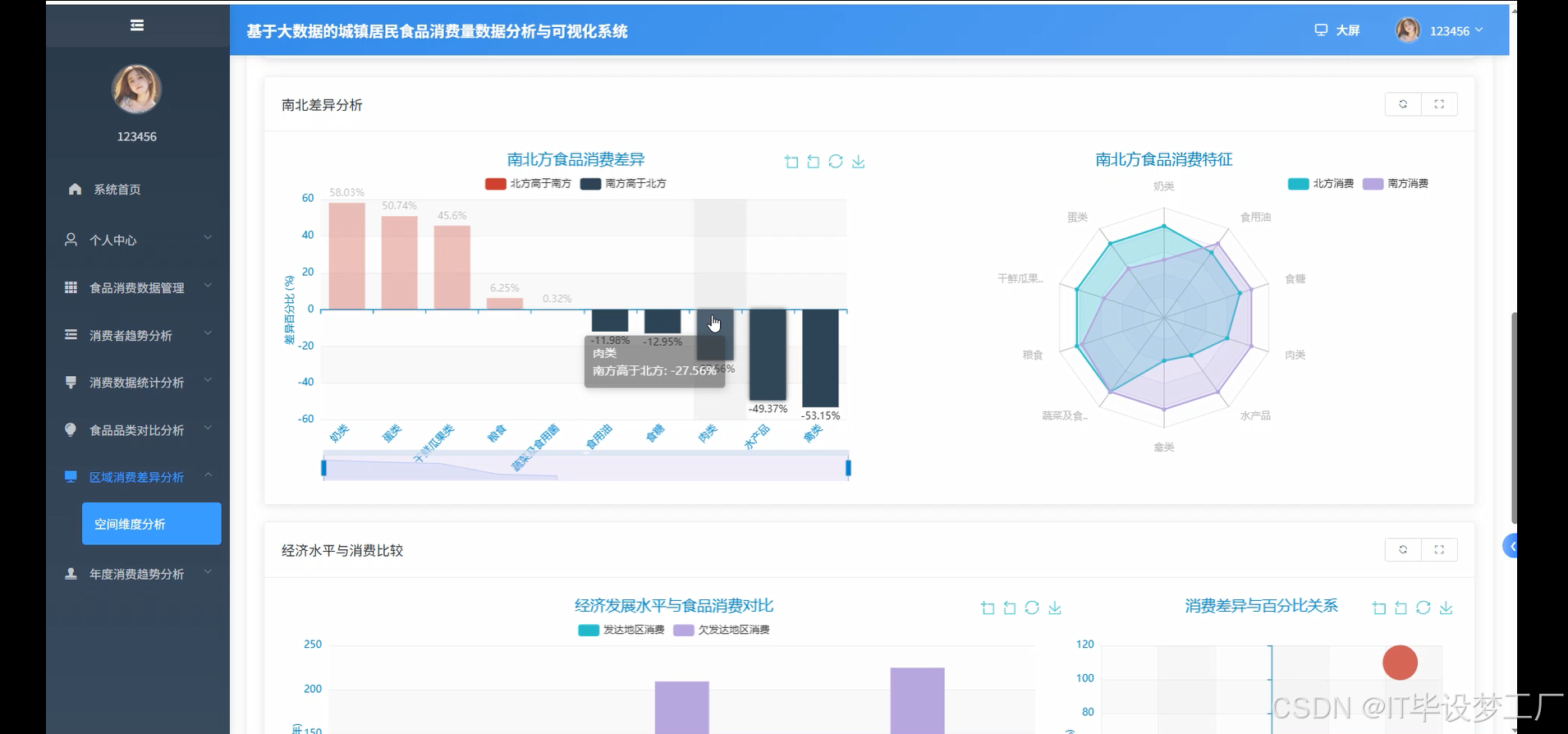Collapse 区域消费差异分析 submenu chevron
This screenshot has height=734, width=1568.
click(208, 475)
